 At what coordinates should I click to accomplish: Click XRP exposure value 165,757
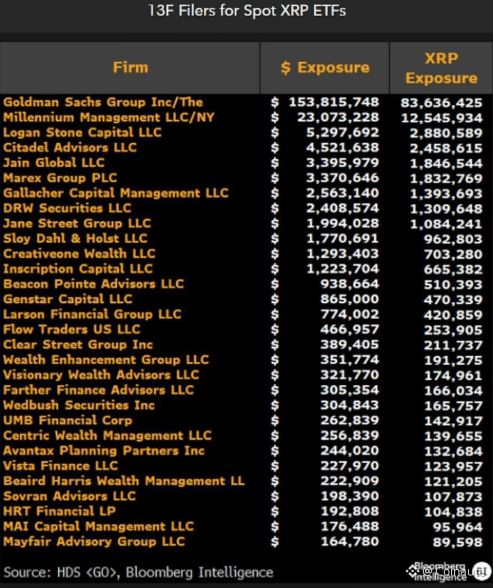click(453, 406)
